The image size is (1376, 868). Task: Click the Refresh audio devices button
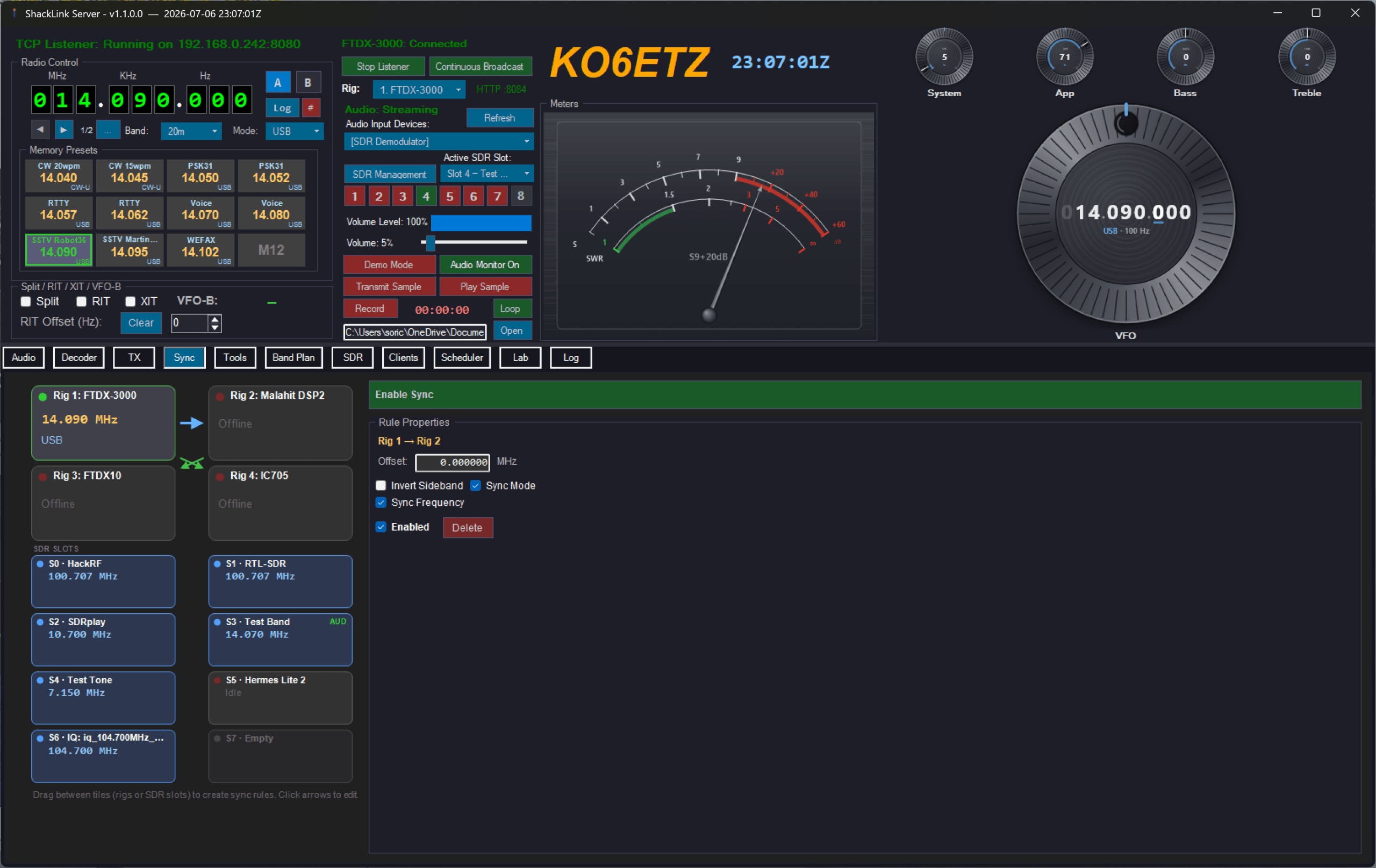click(499, 118)
